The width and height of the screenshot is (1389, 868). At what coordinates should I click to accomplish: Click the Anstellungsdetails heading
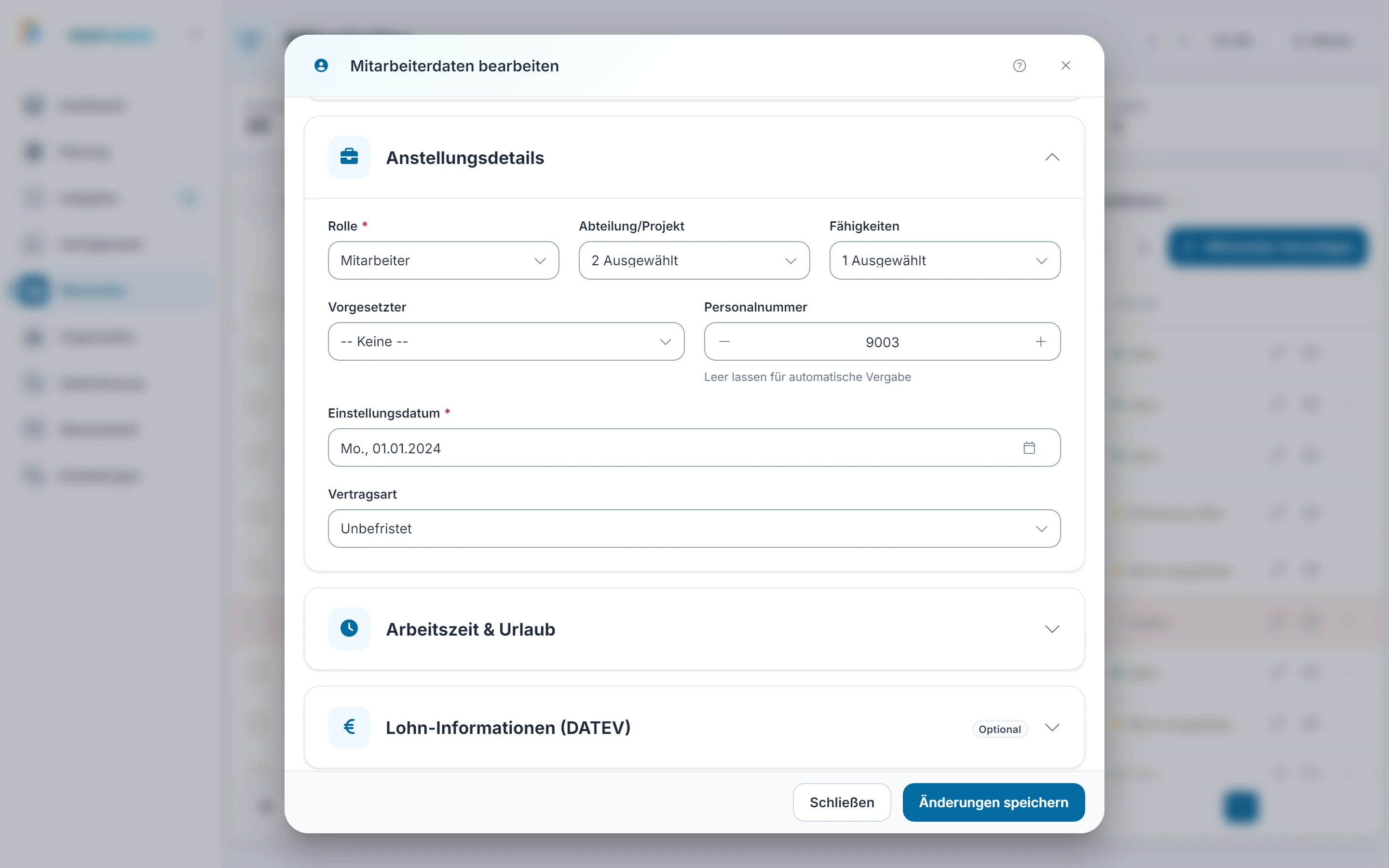point(464,157)
